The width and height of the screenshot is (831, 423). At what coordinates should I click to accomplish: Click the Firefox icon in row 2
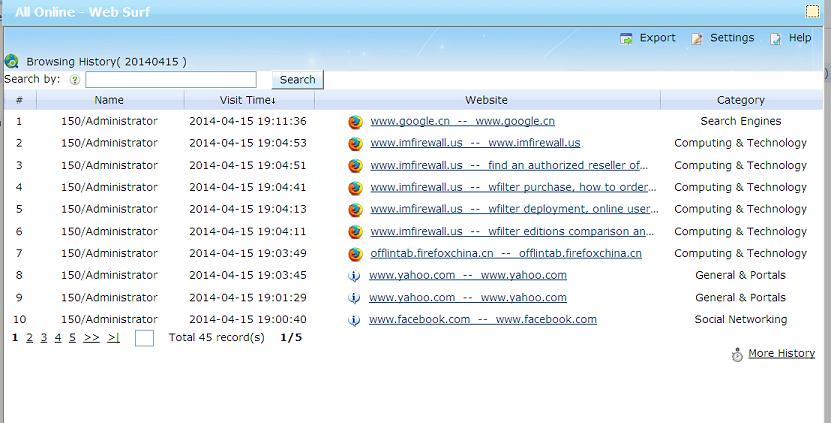tap(355, 144)
